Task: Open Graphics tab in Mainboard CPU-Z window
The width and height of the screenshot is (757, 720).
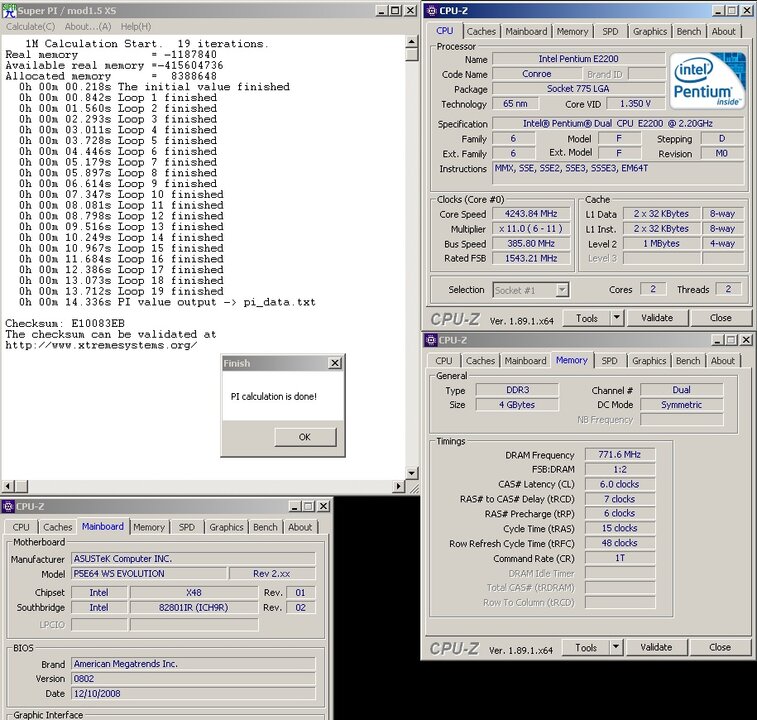Action: (x=226, y=527)
